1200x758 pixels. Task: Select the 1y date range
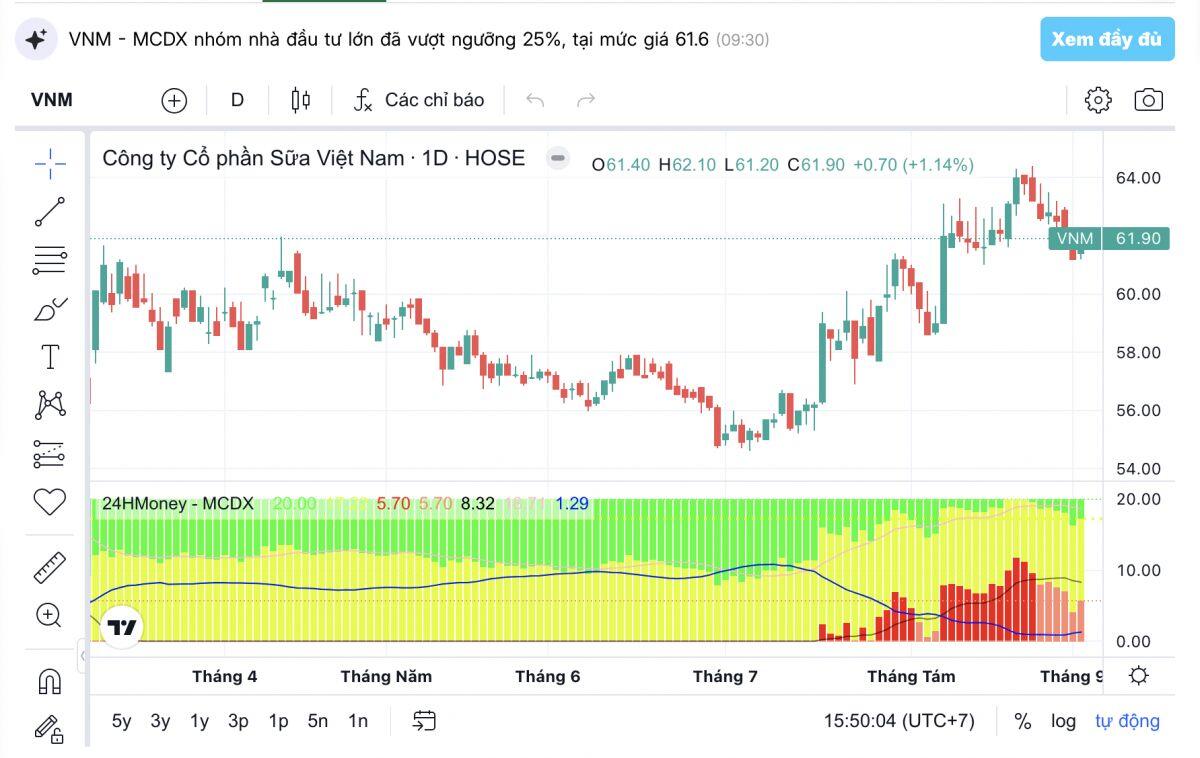[200, 721]
